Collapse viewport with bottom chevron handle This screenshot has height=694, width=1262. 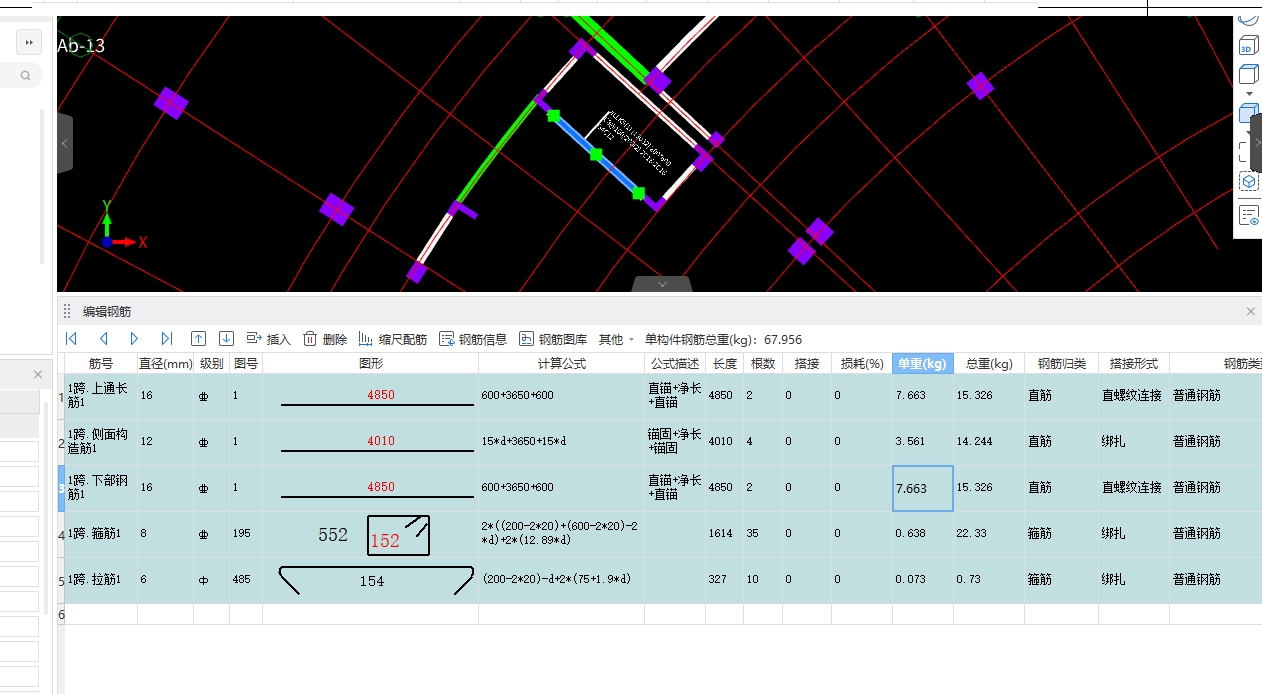coord(662,284)
